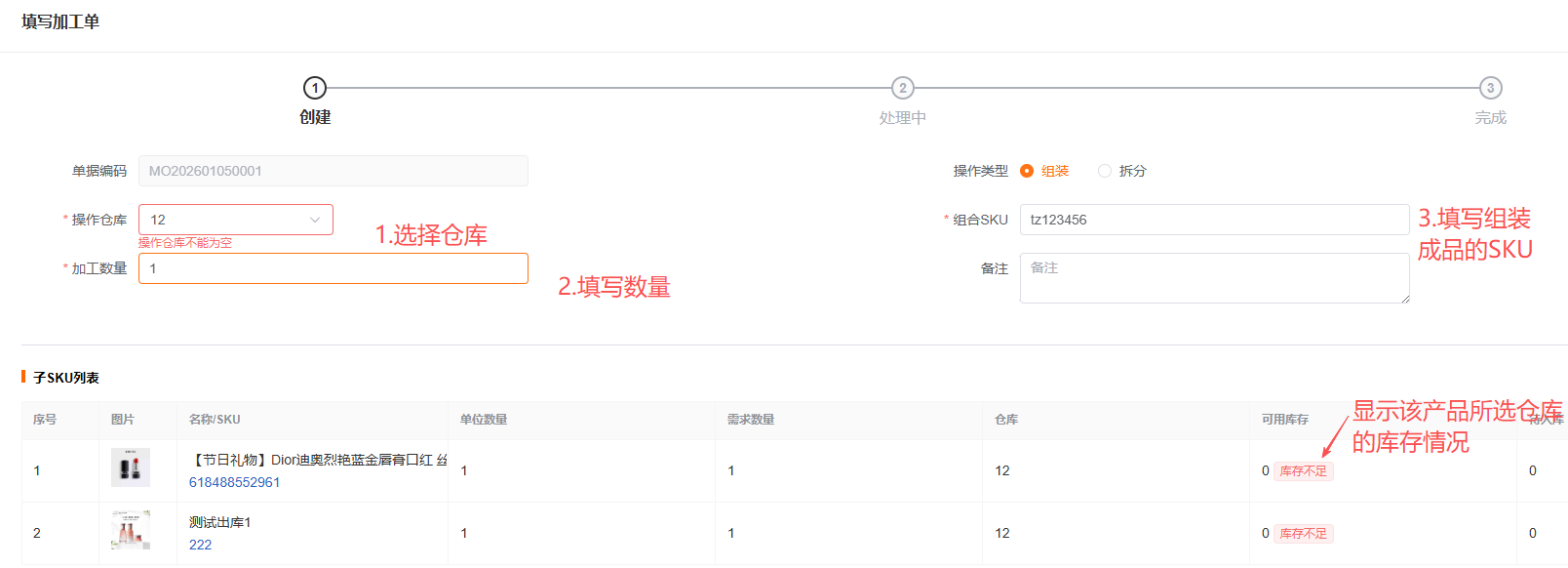The height and width of the screenshot is (568, 1568).
Task: Click 库存不足 tag in second row
Action: (x=1303, y=534)
